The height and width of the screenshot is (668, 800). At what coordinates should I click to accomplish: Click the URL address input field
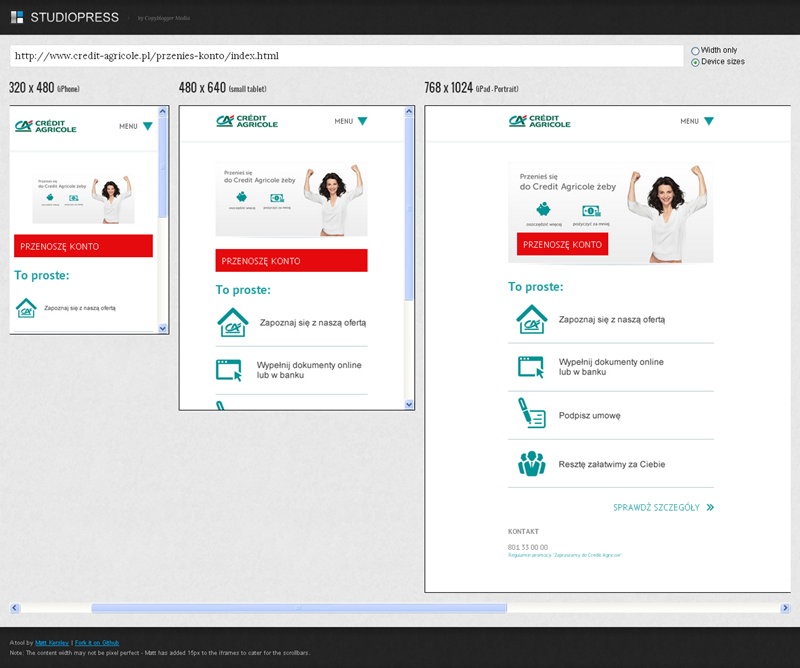click(x=345, y=55)
